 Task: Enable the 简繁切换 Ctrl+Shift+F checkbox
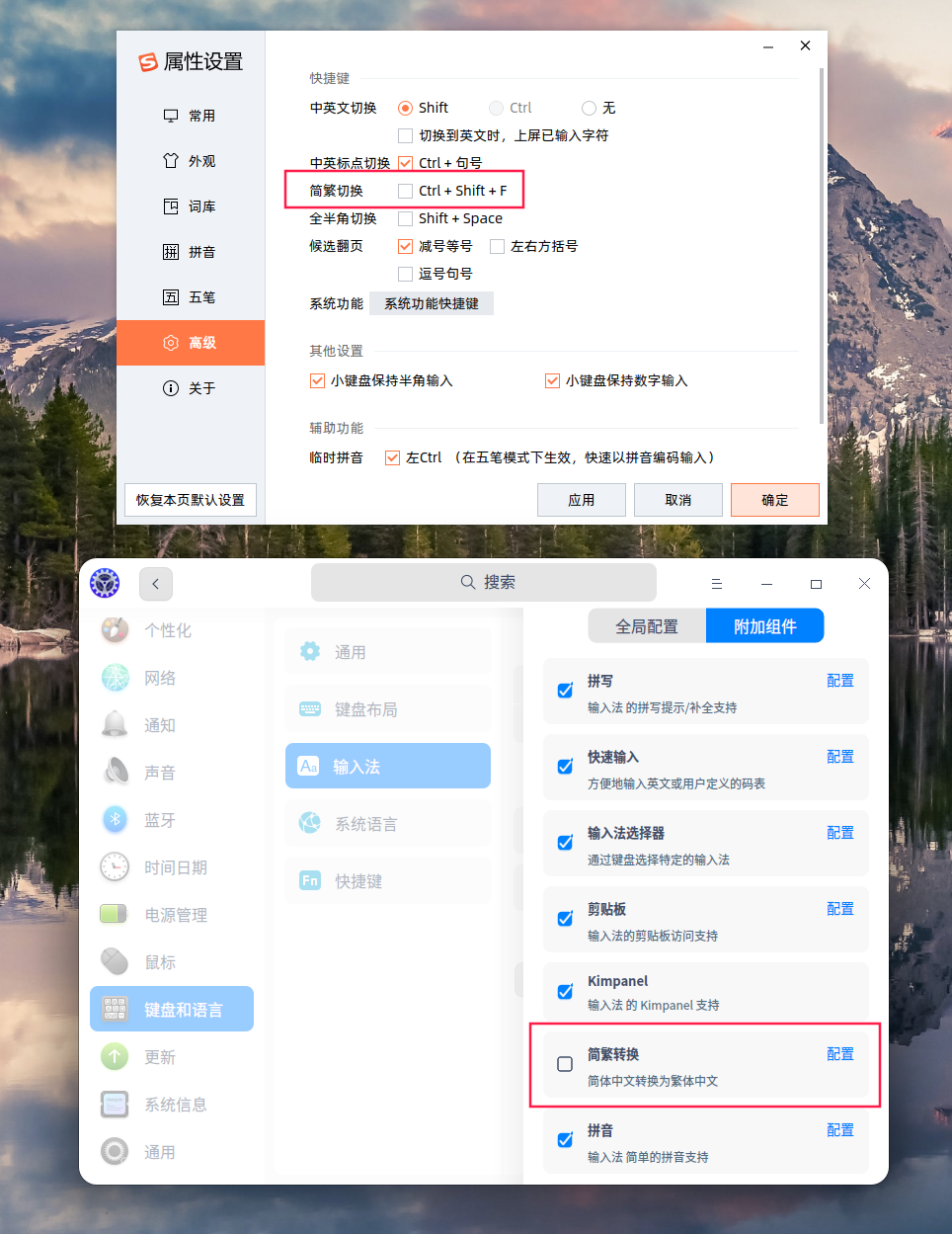tap(404, 190)
